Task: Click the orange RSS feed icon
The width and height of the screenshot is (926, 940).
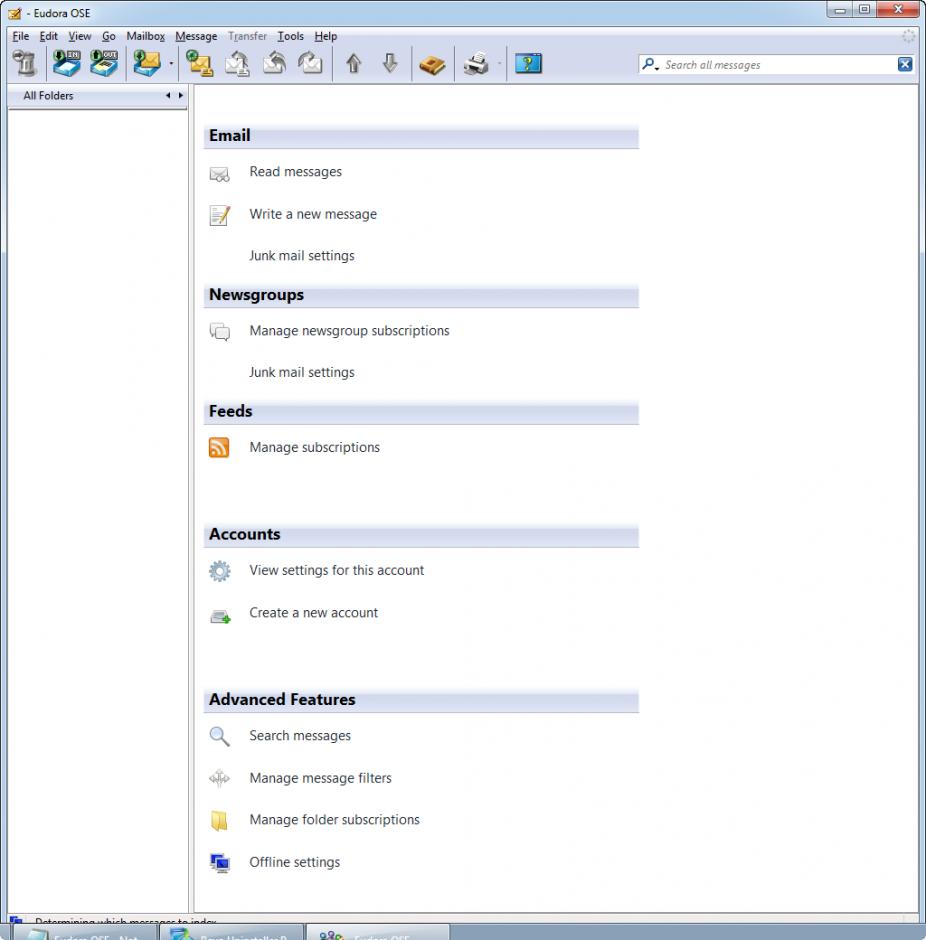Action: click(x=219, y=447)
